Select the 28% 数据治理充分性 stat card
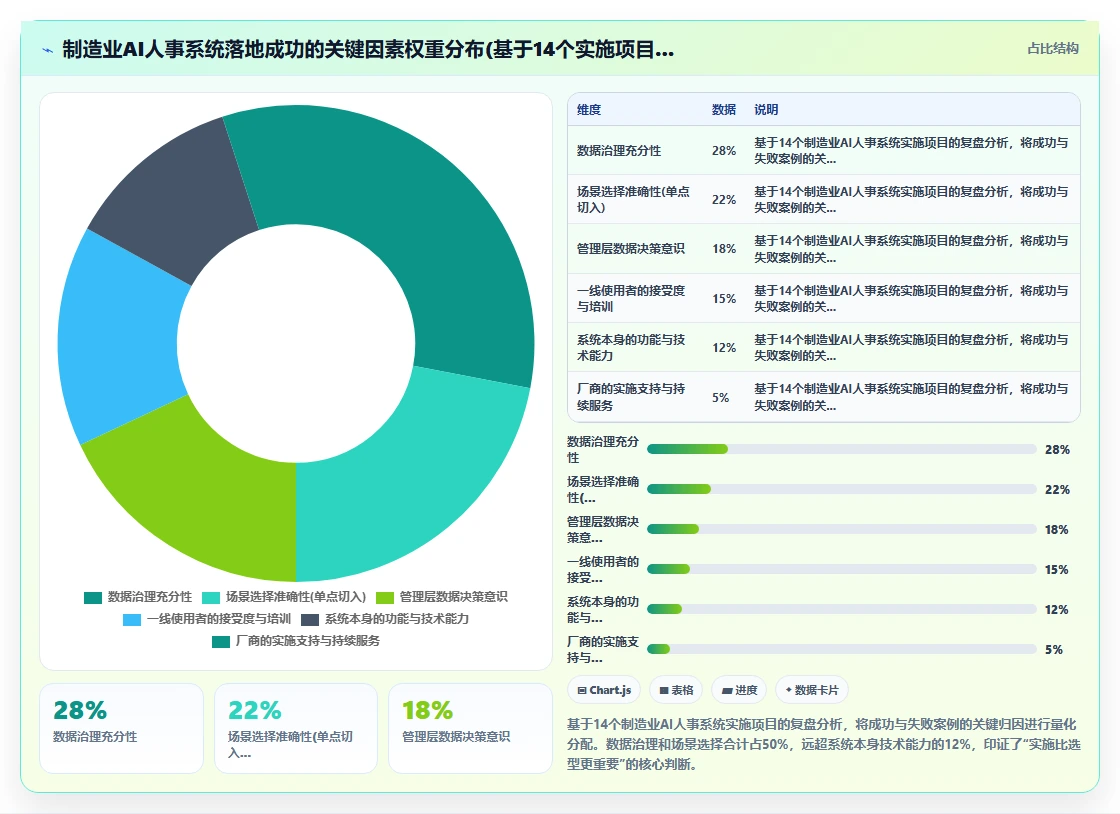This screenshot has width=1120, height=814. (x=121, y=728)
